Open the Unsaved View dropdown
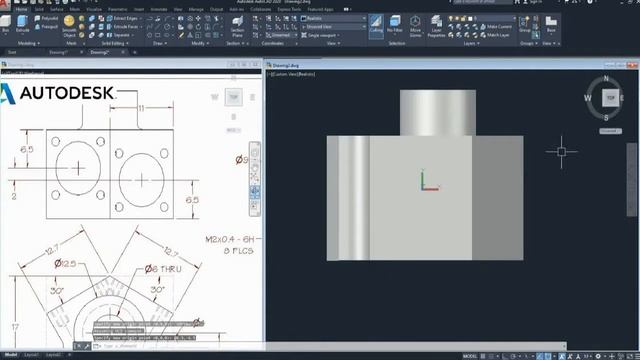The image size is (640, 360). point(333,27)
